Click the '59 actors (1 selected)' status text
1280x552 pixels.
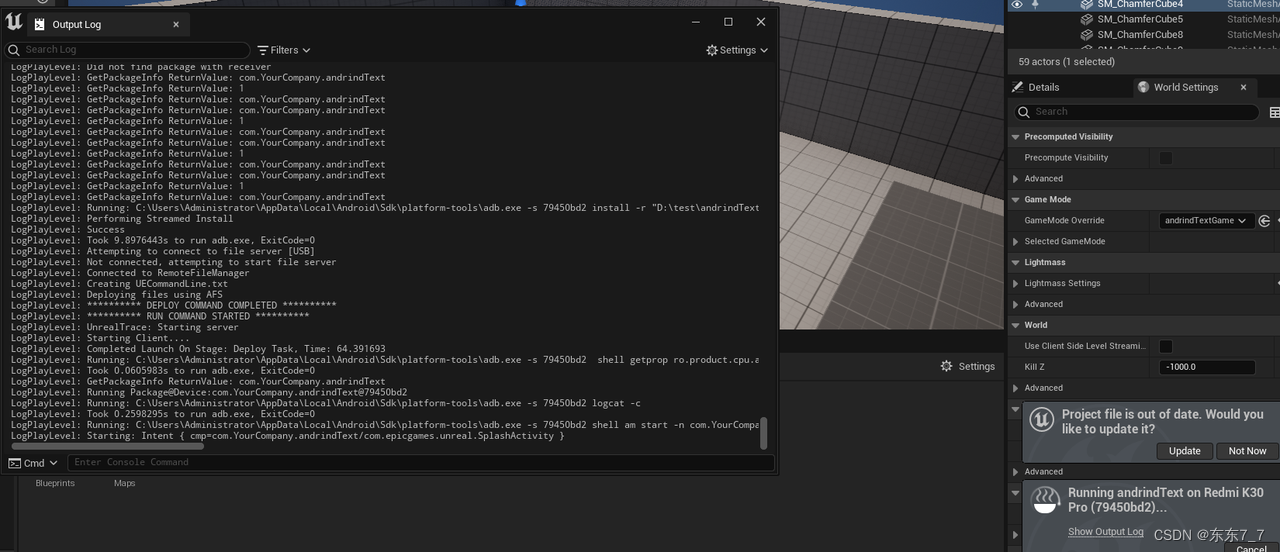pos(1066,62)
